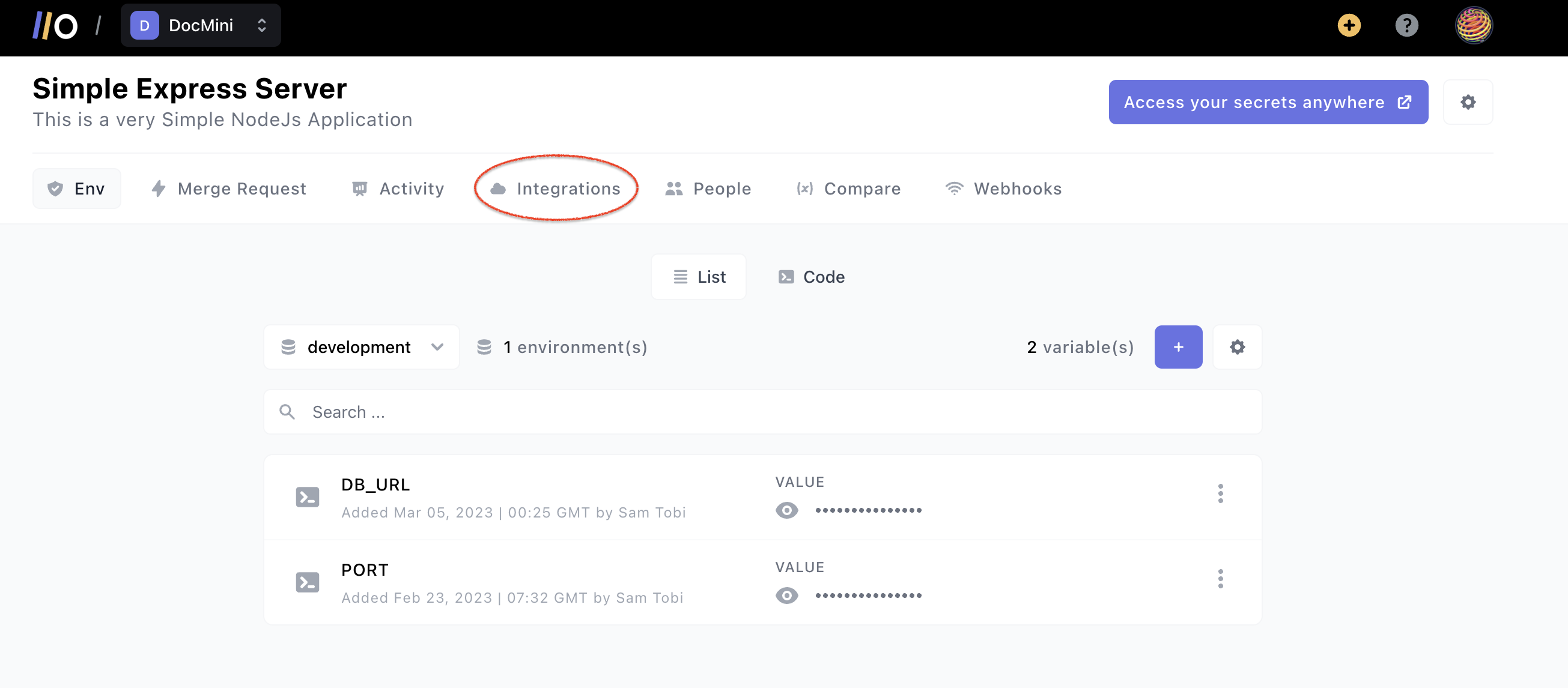The height and width of the screenshot is (688, 1568).
Task: Open the help question mark icon
Action: [x=1406, y=26]
